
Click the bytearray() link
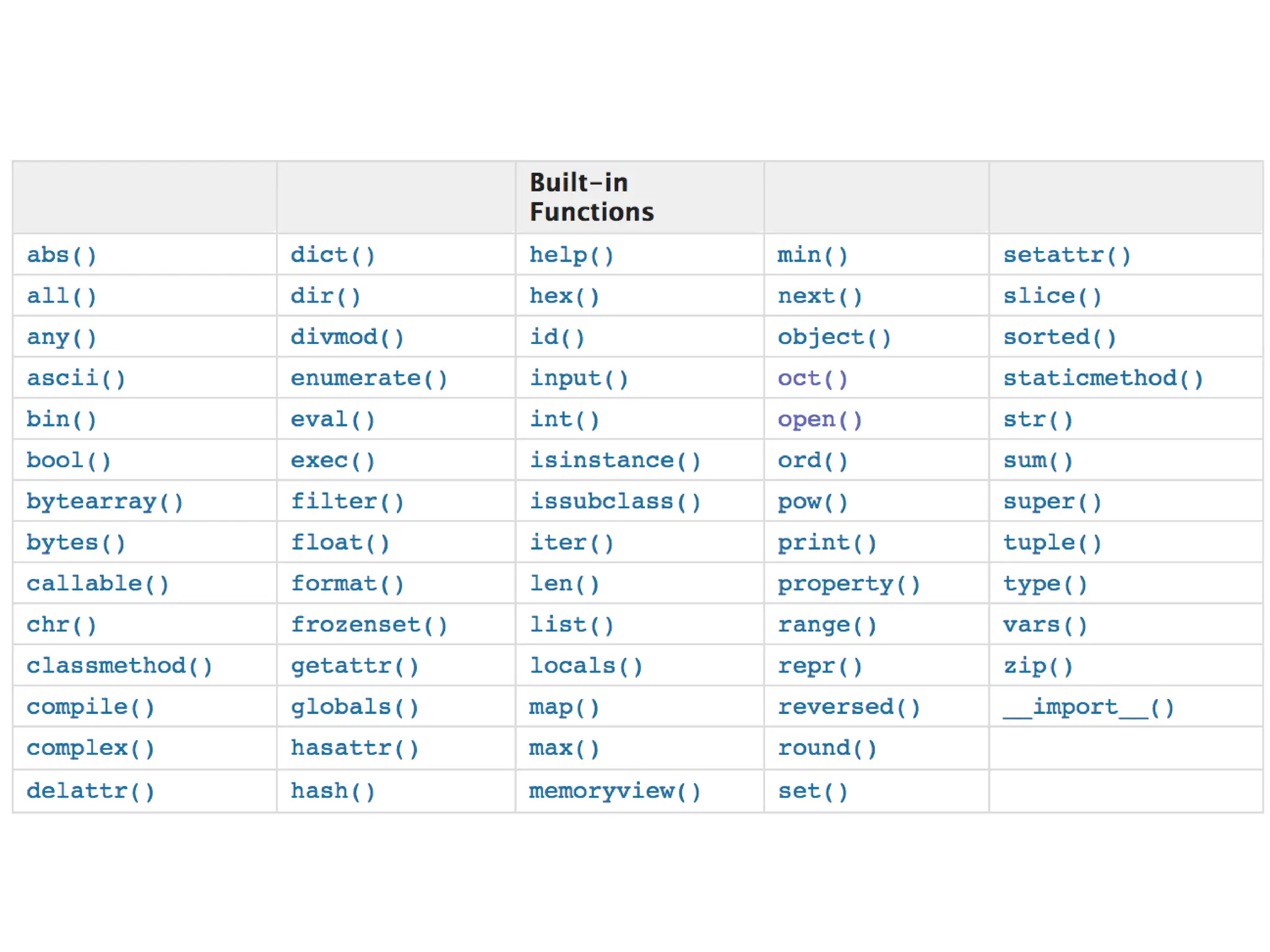tap(105, 502)
